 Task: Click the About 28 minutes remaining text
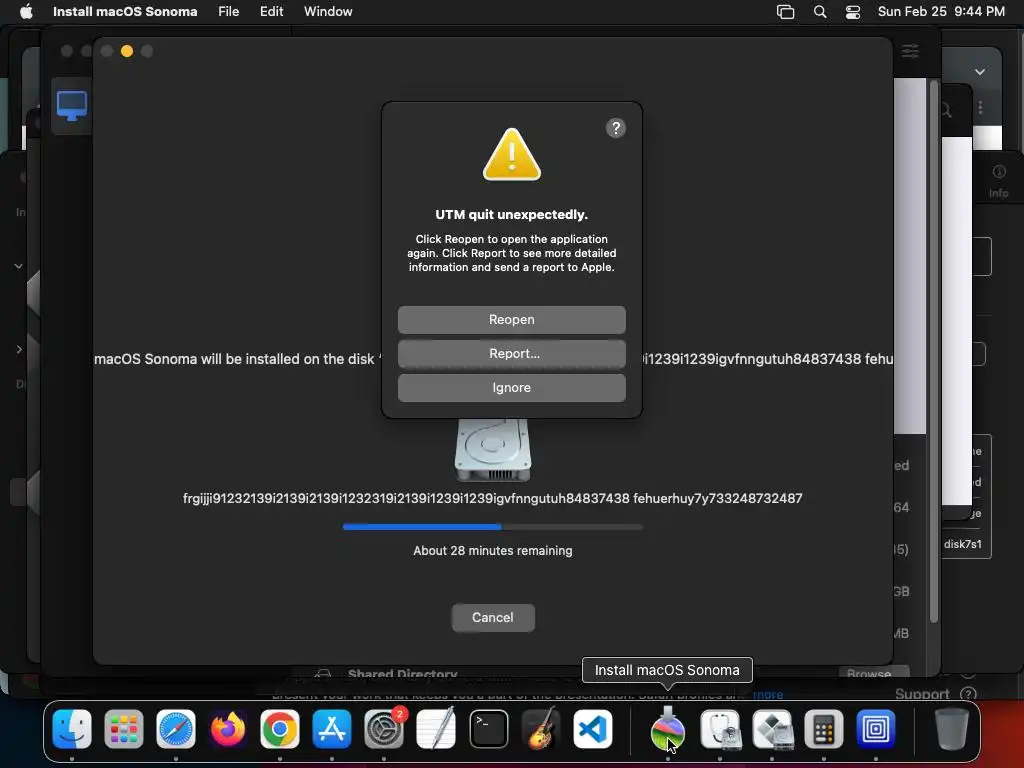pos(492,551)
